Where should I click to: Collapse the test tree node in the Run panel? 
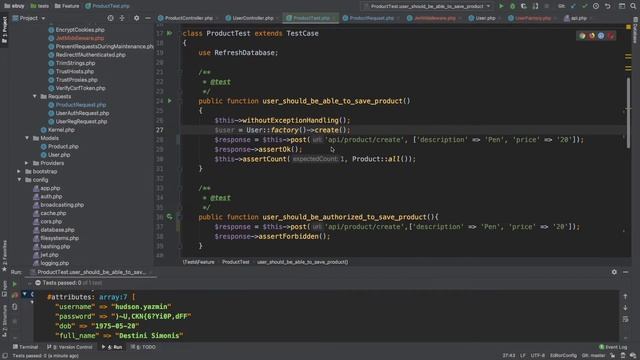tap(24, 294)
